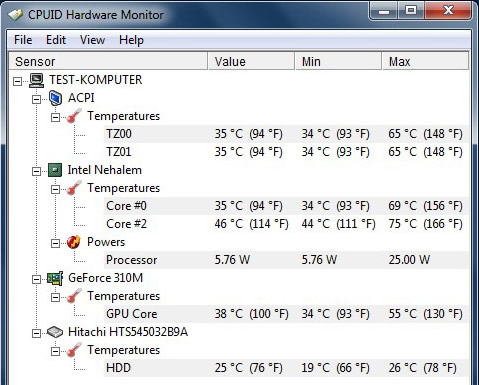Viewport: 479px width, 385px height.
Task: Collapse the GeForce 310M node
Action: (x=36, y=279)
